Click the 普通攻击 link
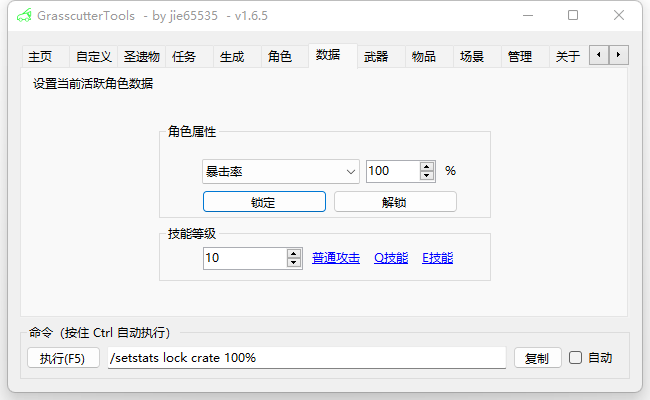Viewport: 650px width, 400px height. [x=336, y=258]
